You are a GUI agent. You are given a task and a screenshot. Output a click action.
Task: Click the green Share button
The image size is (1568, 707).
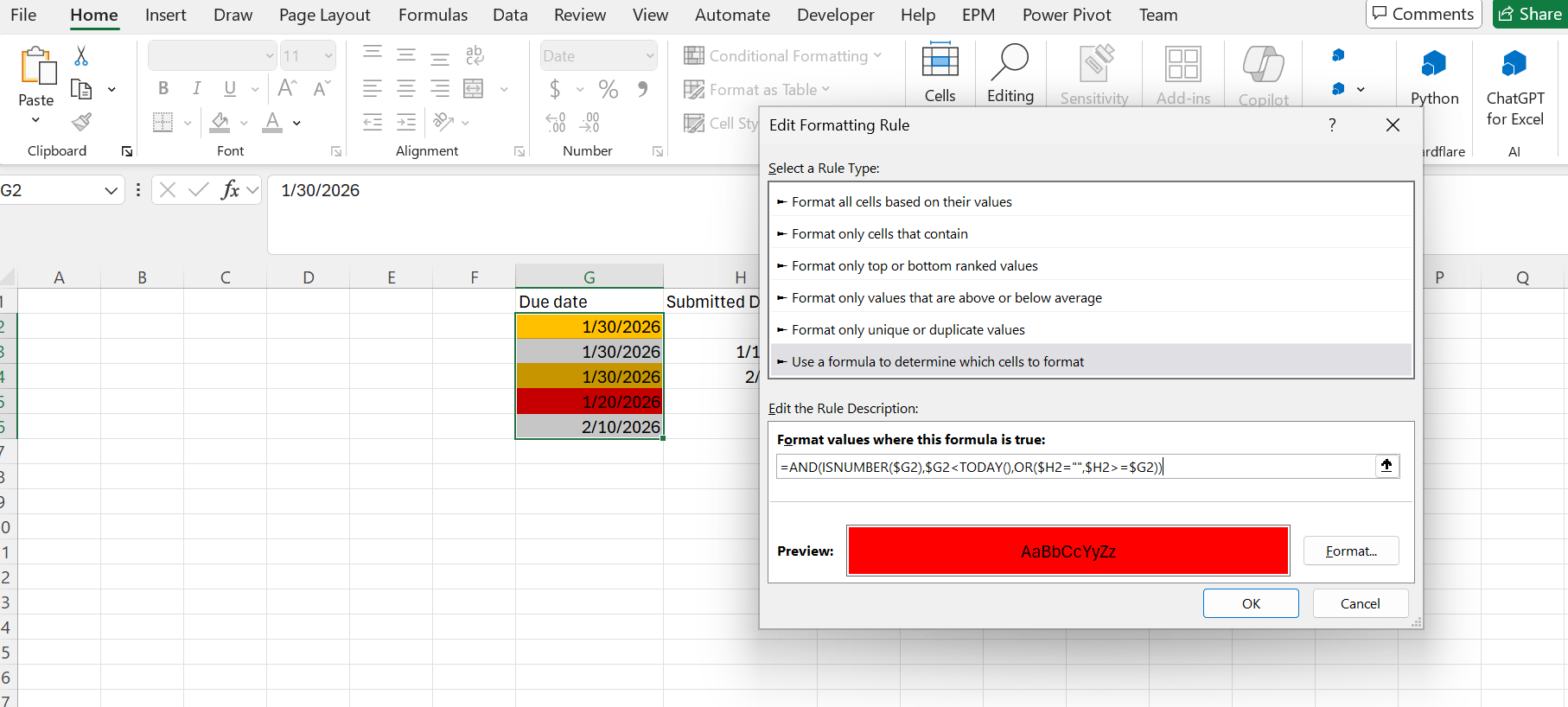coord(1530,14)
